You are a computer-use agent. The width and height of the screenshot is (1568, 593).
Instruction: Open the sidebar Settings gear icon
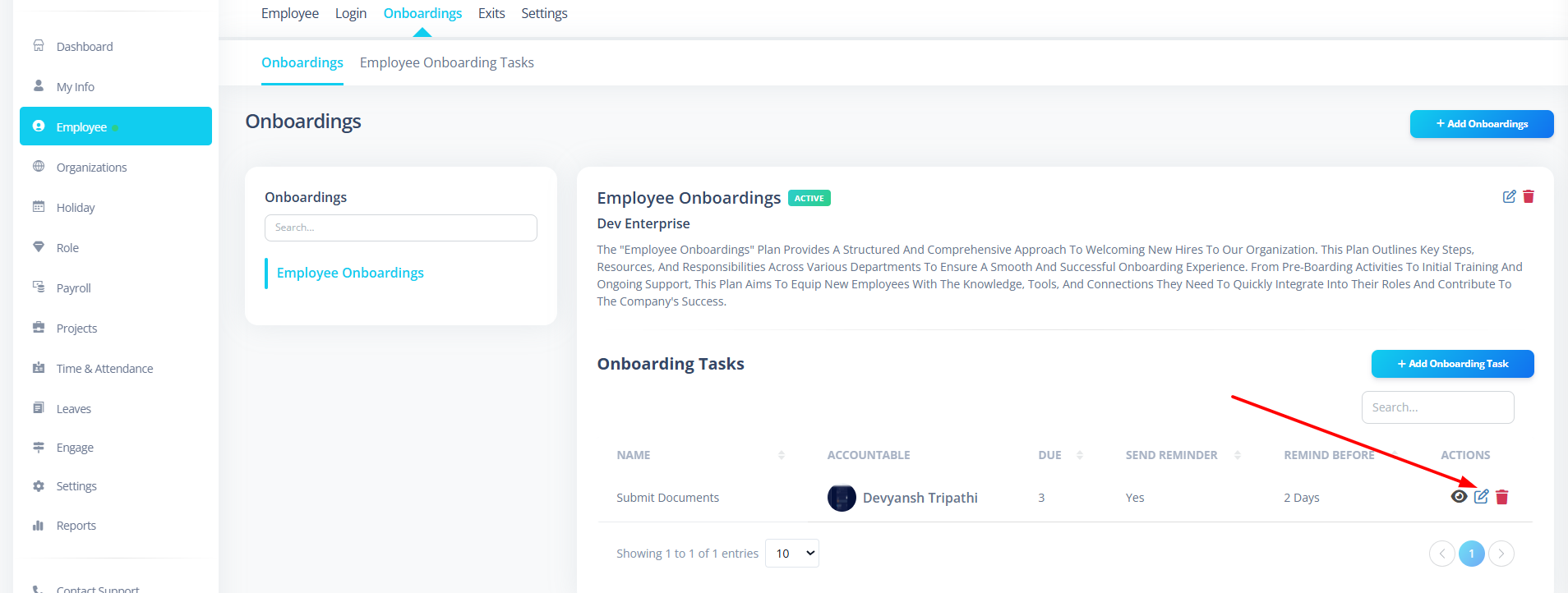click(39, 485)
